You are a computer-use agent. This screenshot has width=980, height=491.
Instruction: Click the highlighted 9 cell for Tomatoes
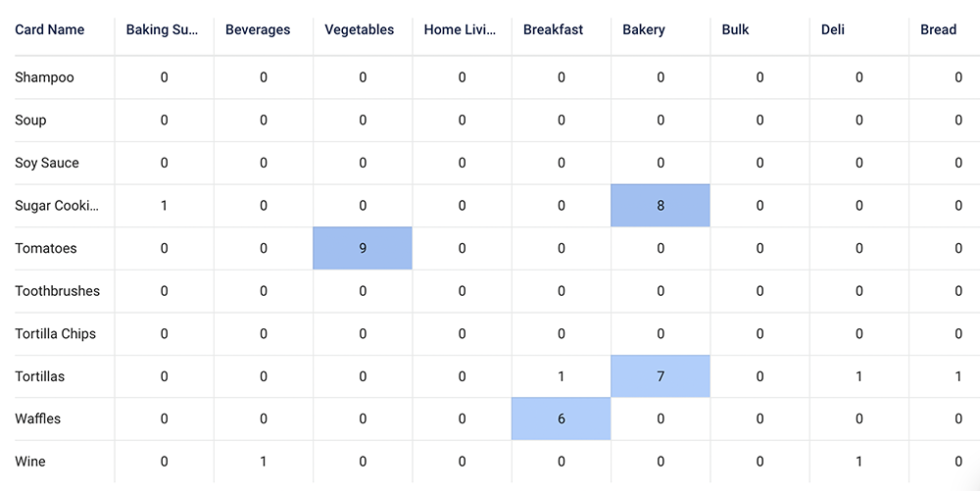(x=362, y=248)
